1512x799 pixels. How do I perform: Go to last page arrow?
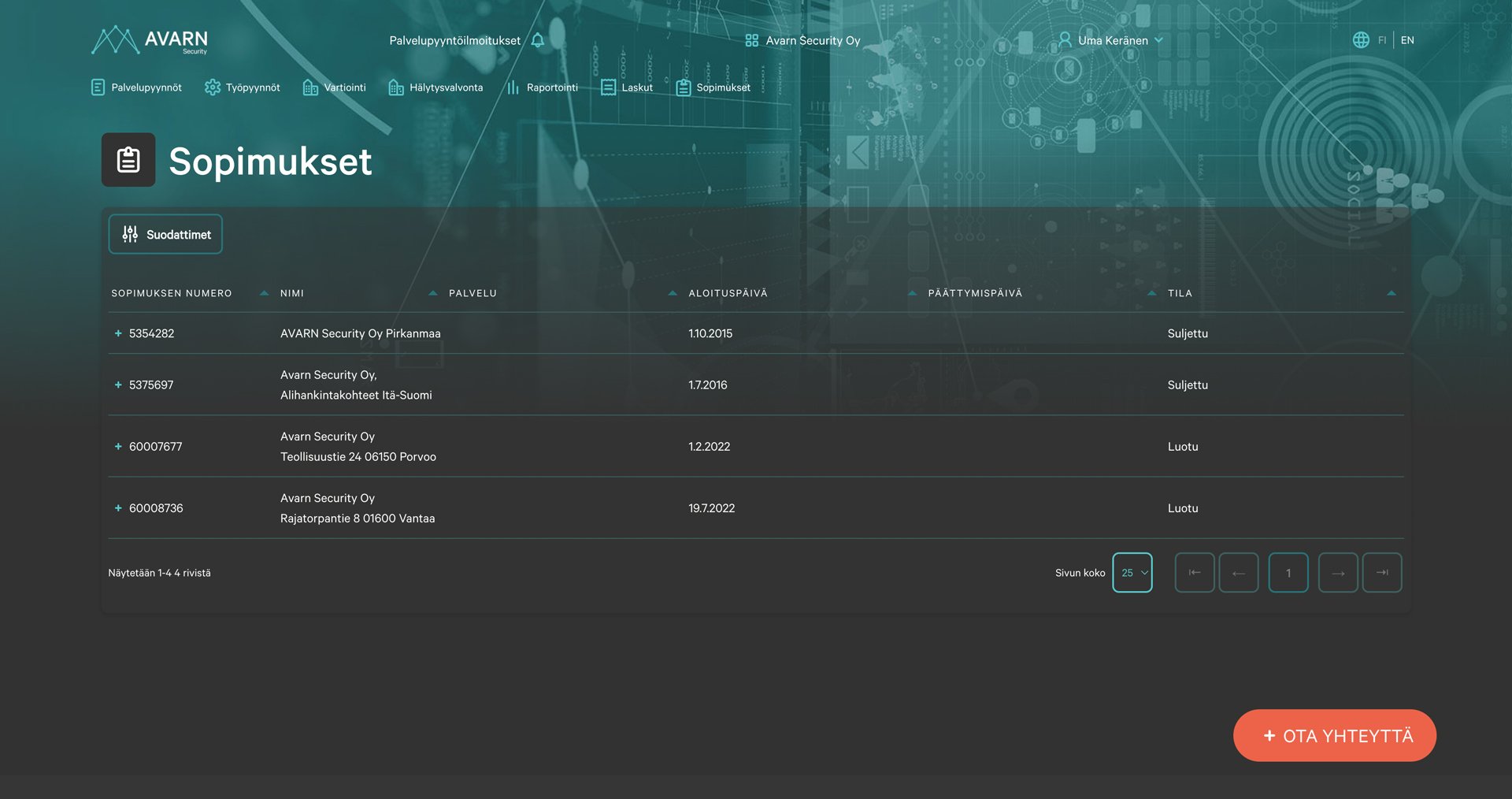[1382, 573]
